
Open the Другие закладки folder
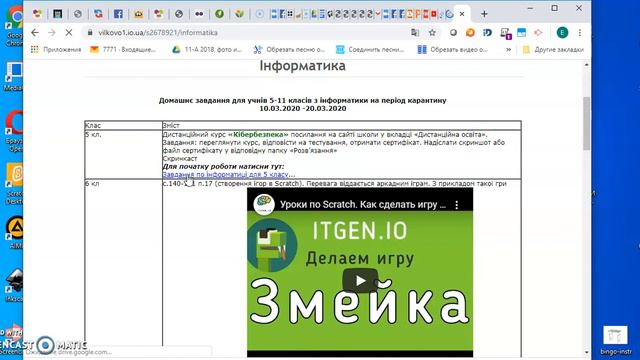click(553, 49)
